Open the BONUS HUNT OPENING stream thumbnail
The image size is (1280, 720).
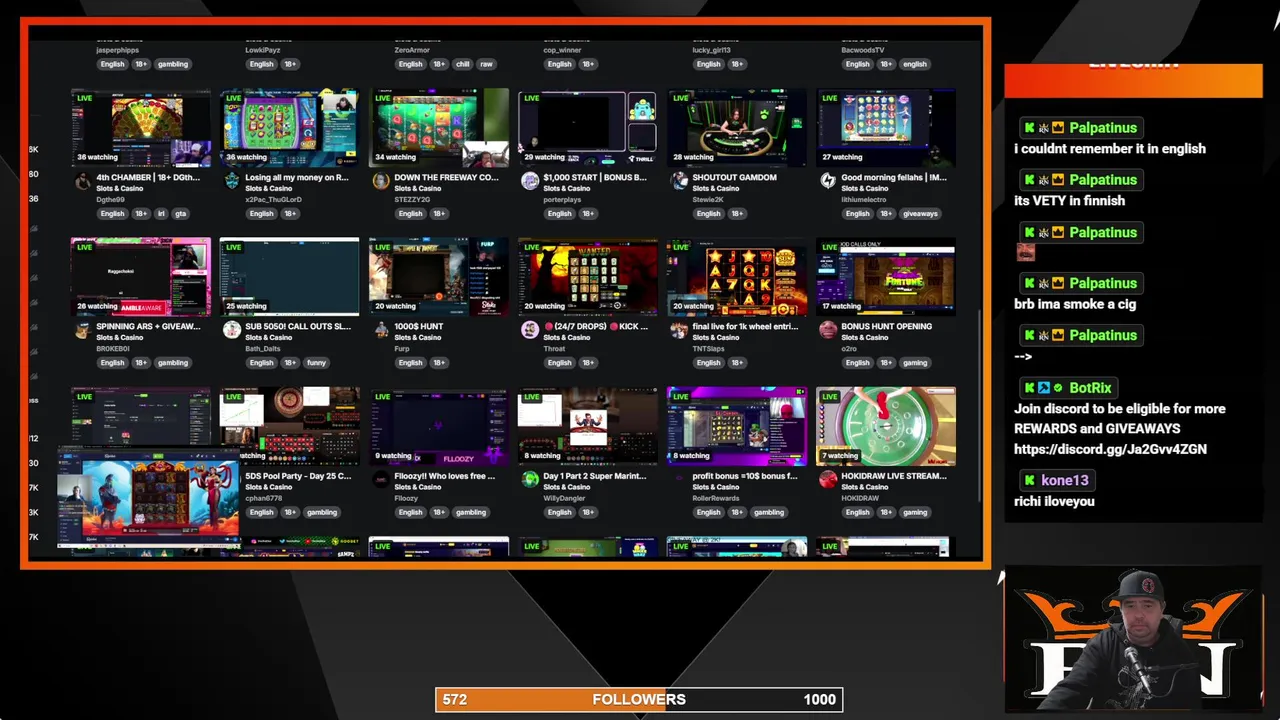point(886,276)
